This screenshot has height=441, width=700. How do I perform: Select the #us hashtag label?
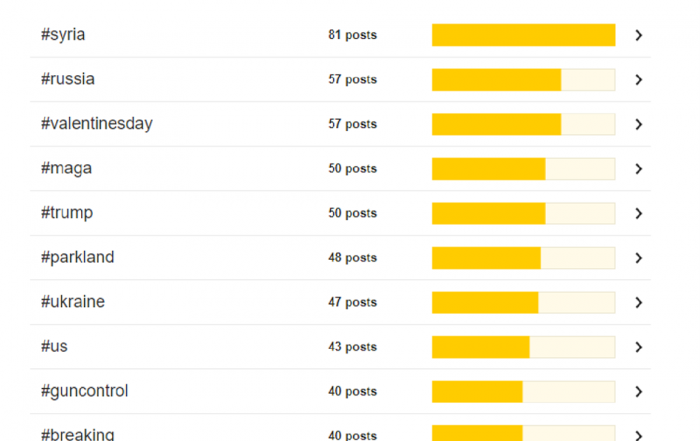pyautogui.click(x=54, y=346)
